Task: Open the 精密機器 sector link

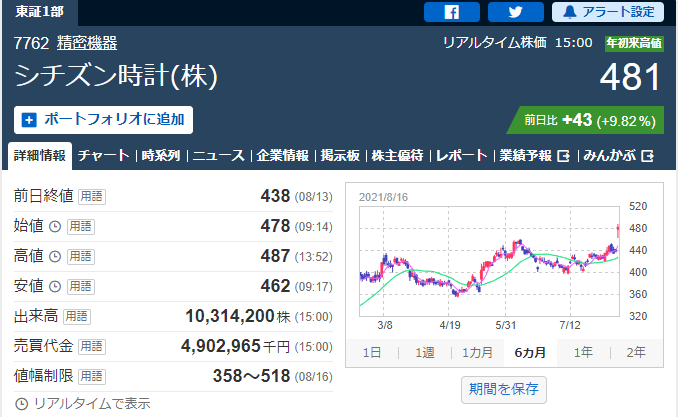Action: (87, 43)
